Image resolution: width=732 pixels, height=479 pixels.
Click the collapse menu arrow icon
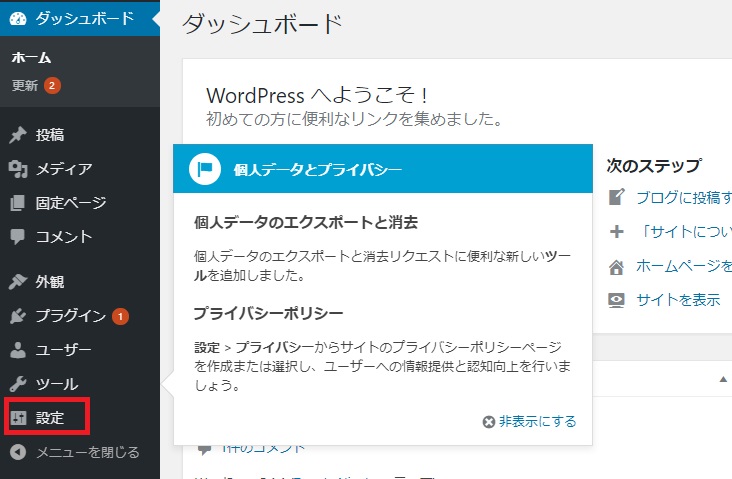click(18, 452)
